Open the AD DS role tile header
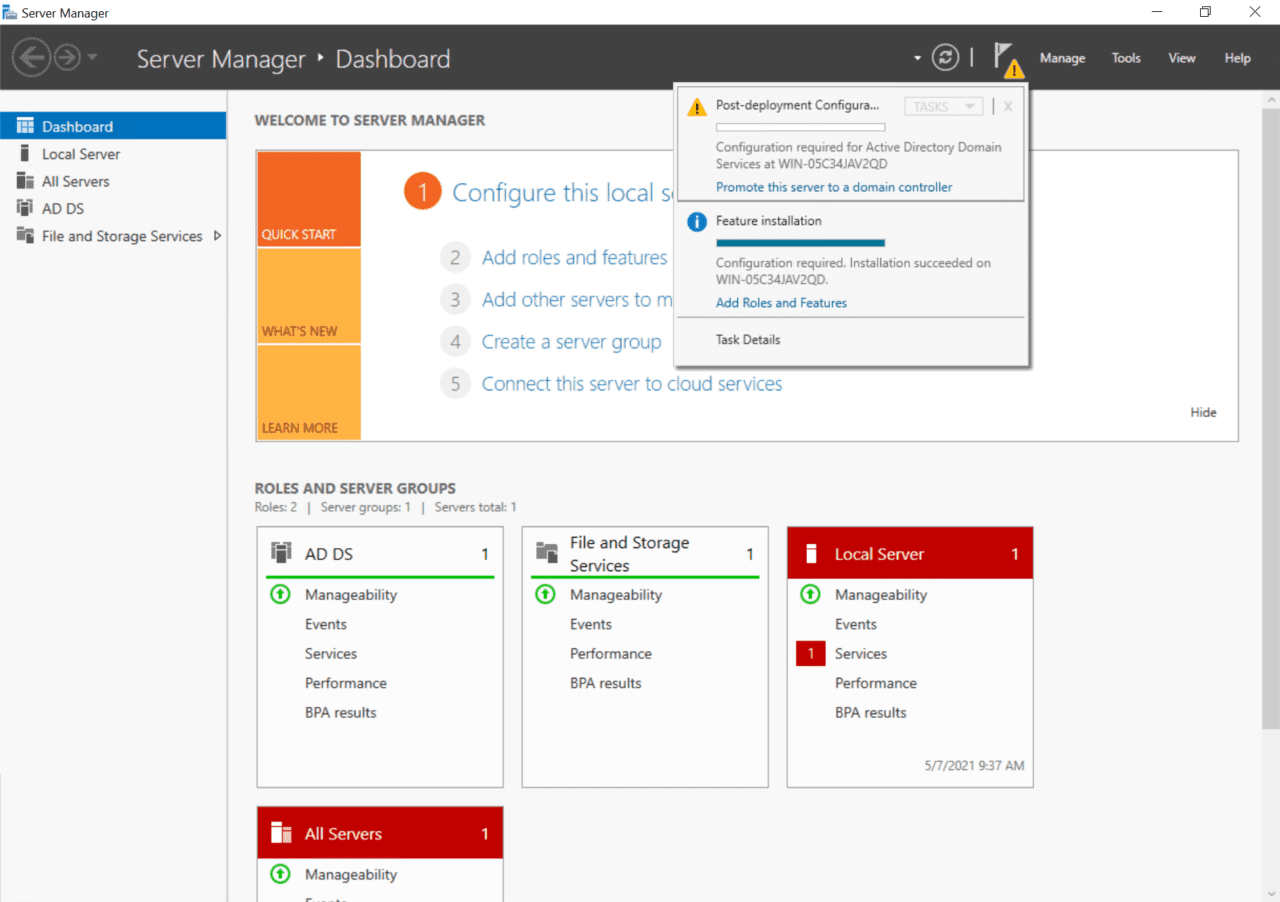This screenshot has height=902, width=1280. click(380, 554)
